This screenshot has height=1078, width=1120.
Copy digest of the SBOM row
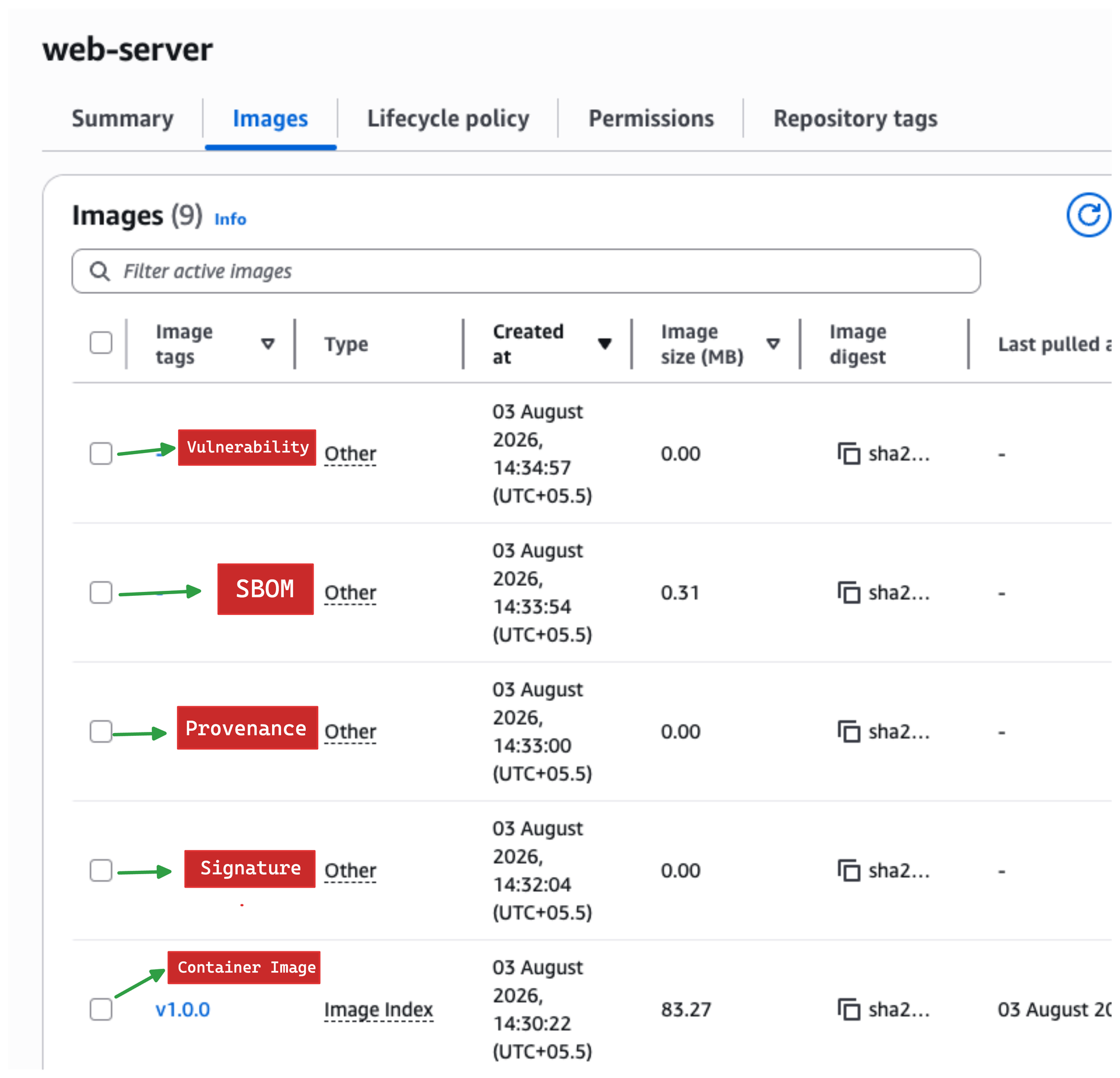click(849, 592)
